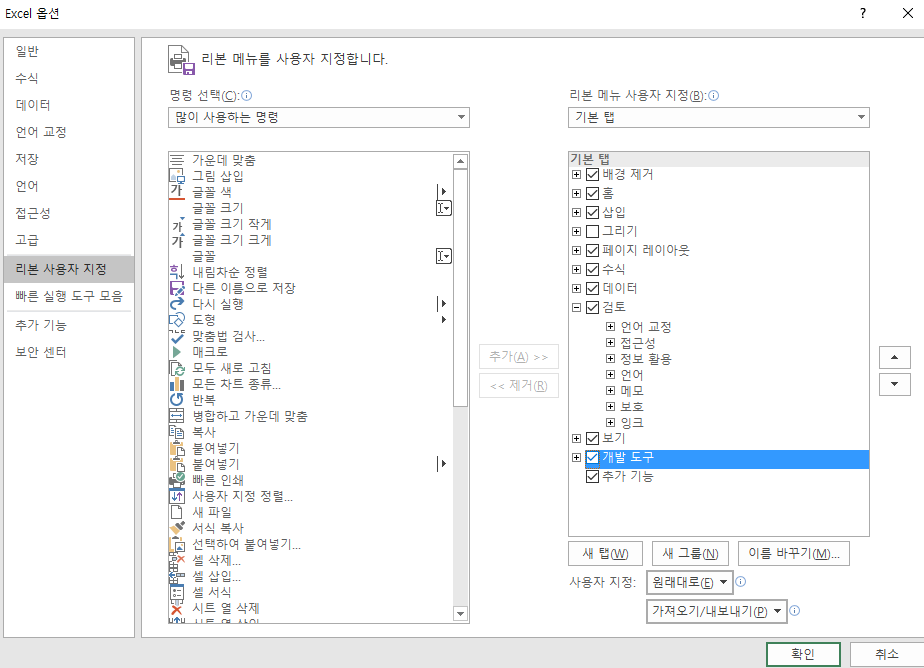Click info icon next to 명령 선택
Image resolution: width=924 pixels, height=668 pixels.
coord(246,95)
